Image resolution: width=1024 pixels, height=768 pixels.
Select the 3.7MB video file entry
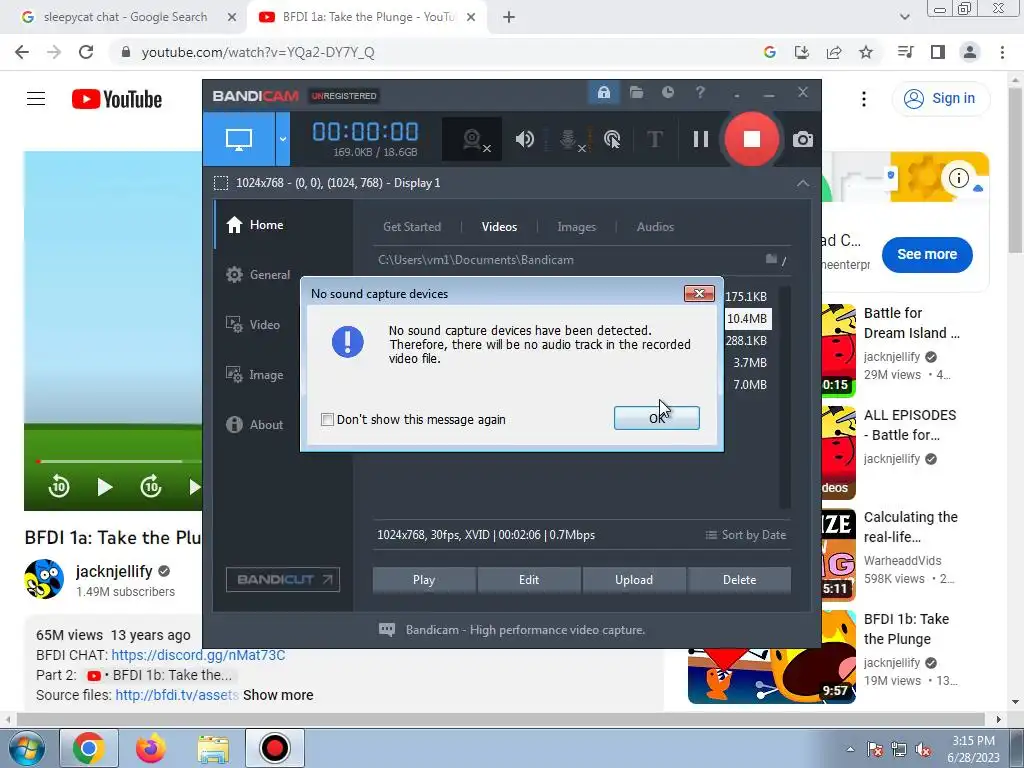(749, 362)
